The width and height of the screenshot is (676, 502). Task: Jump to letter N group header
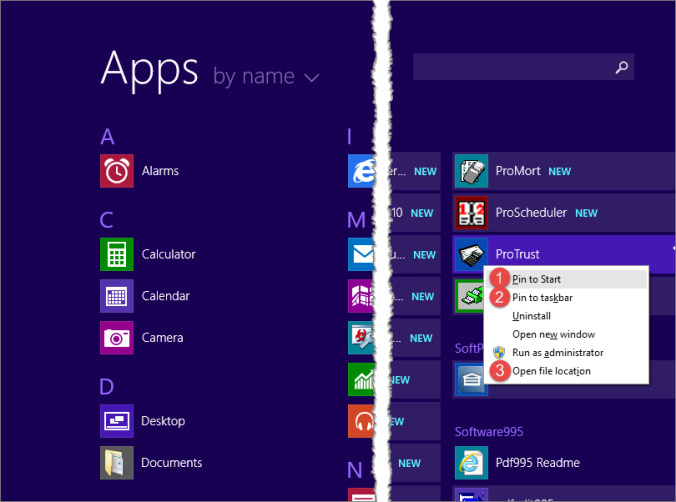coord(355,470)
